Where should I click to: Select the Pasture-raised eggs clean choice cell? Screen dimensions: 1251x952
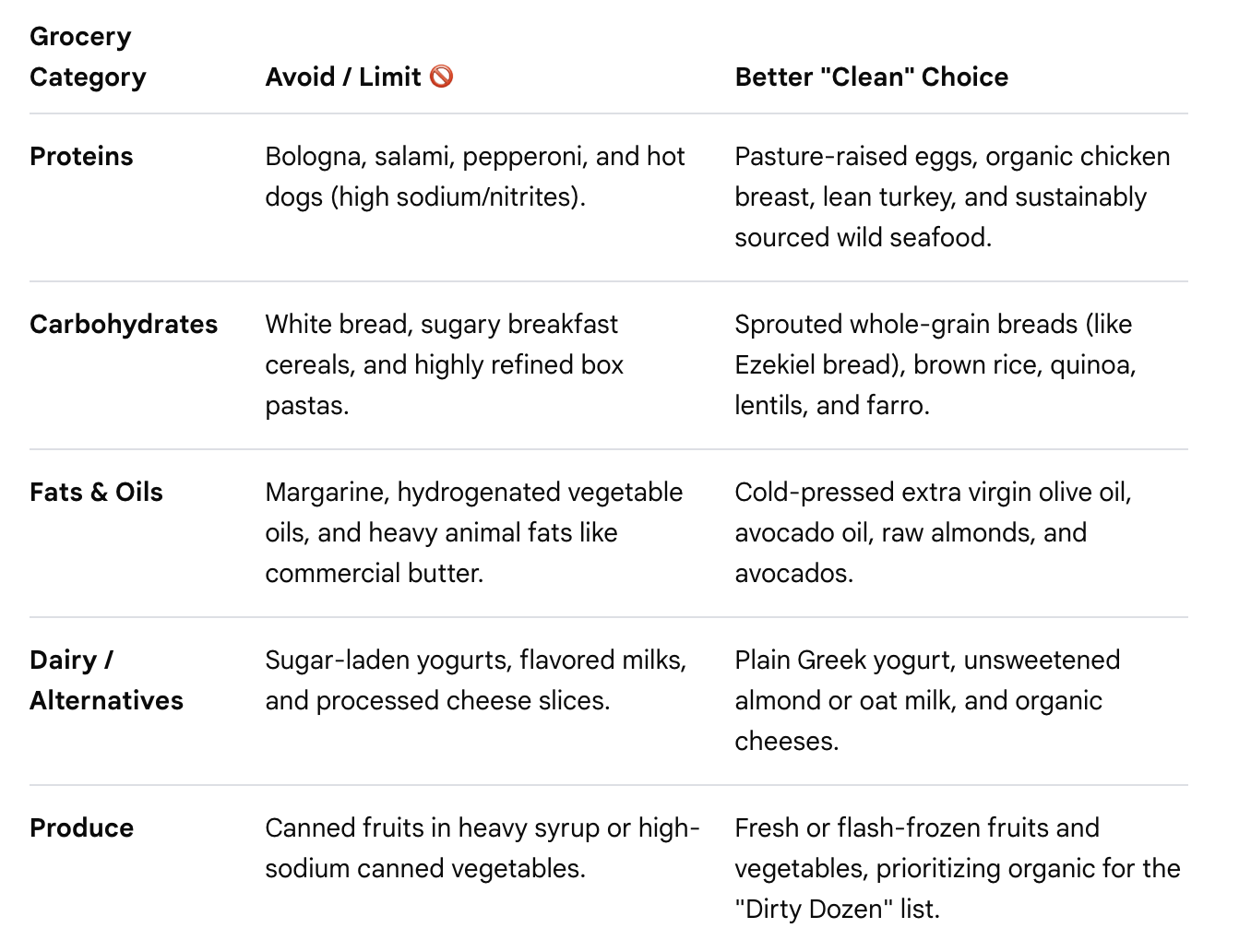pos(952,196)
